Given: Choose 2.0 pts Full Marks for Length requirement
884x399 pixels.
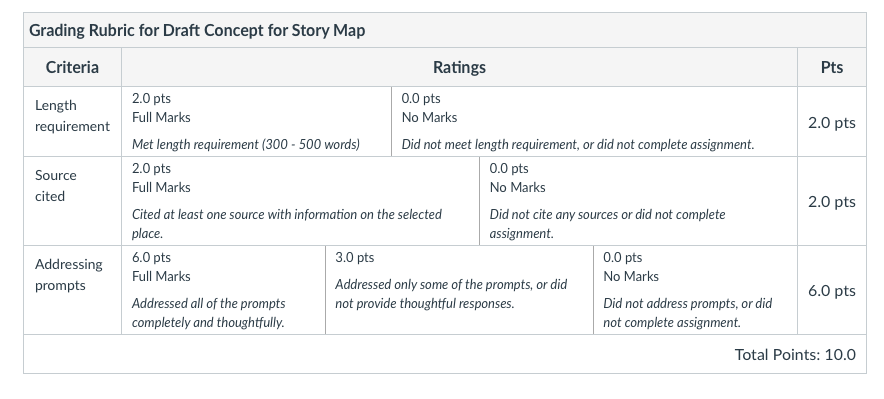Looking at the screenshot, I should [257, 122].
